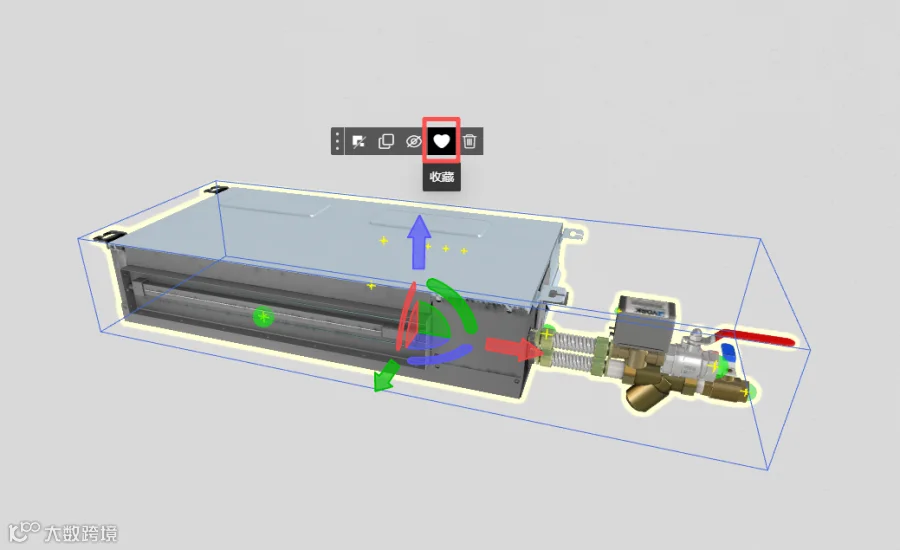
Task: Click the red lever handle of the ball valve
Action: [x=757, y=337]
